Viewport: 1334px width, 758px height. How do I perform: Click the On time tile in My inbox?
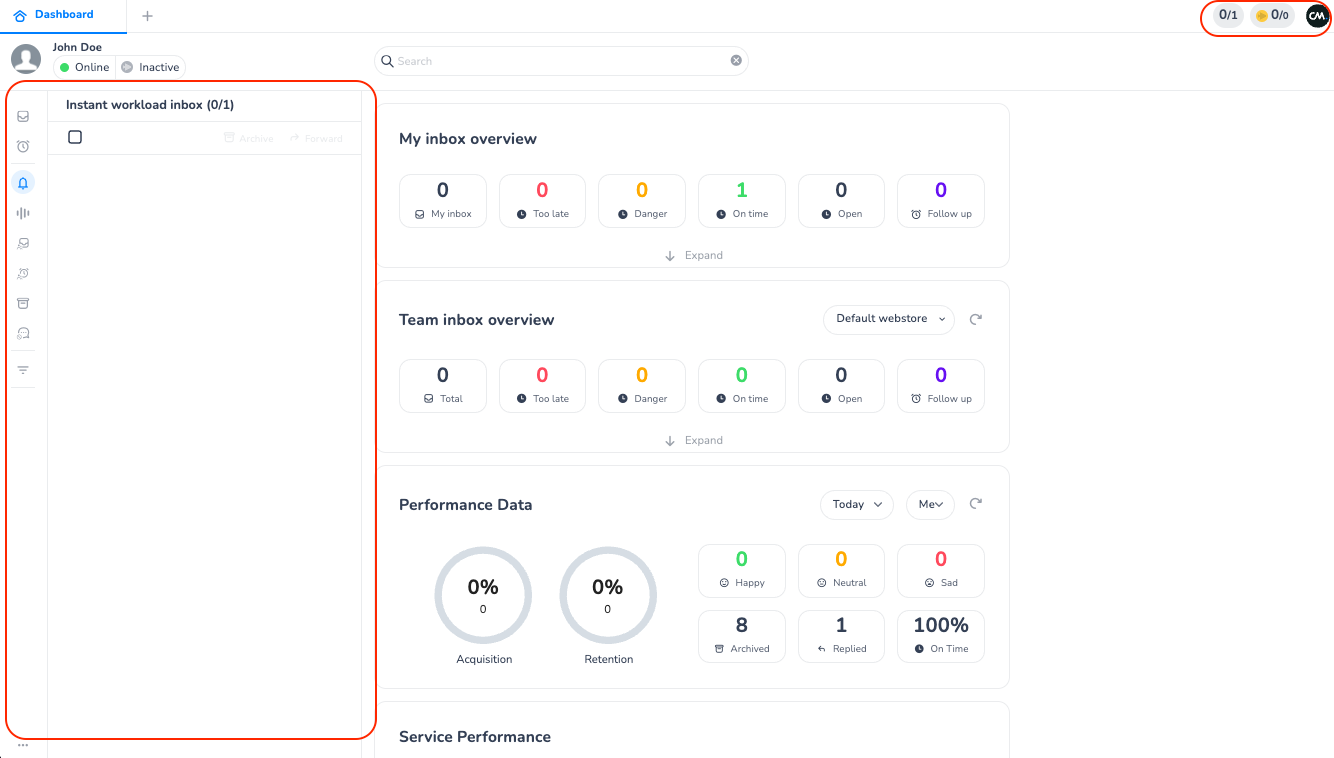[741, 200]
